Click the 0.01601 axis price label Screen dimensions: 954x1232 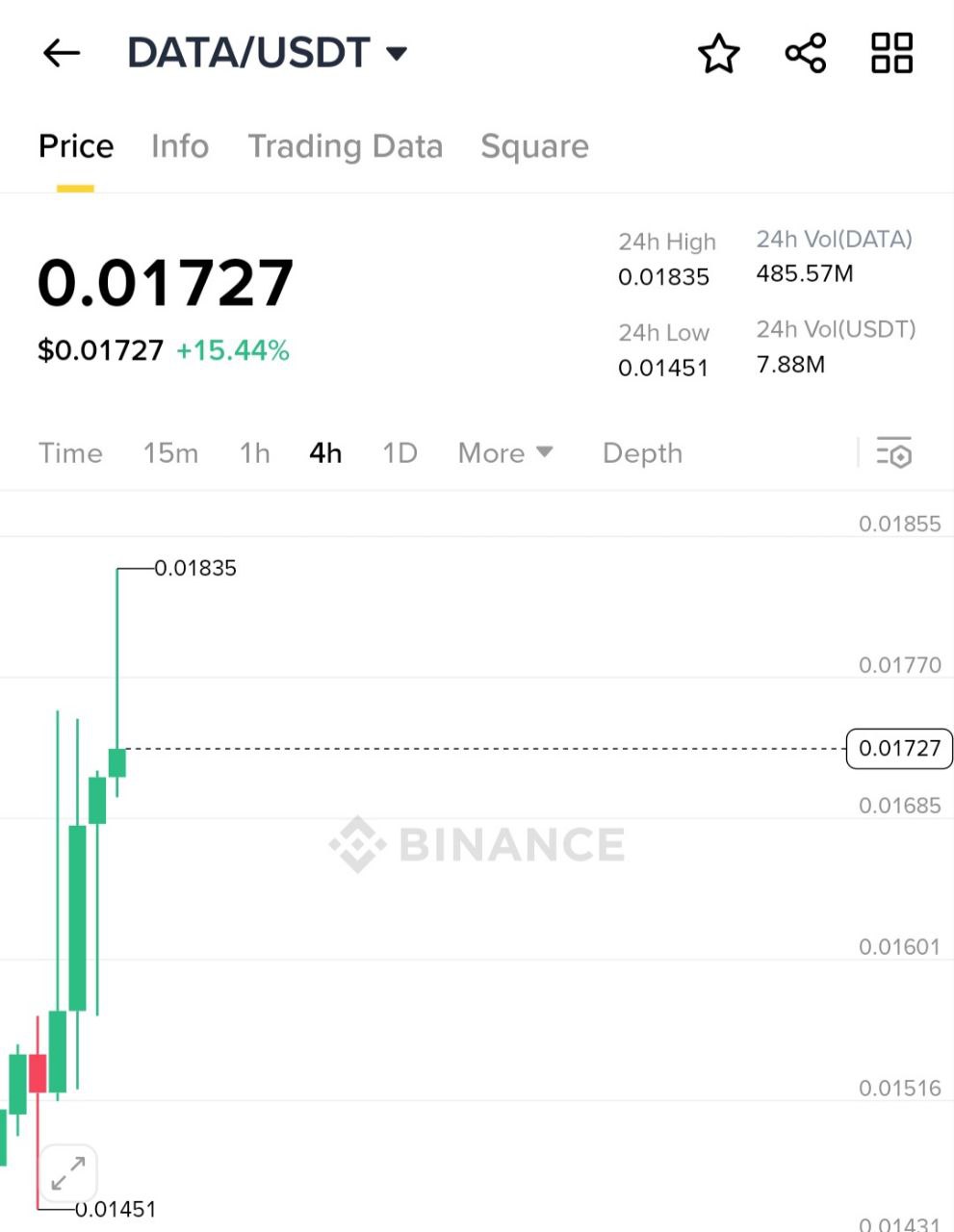[899, 946]
